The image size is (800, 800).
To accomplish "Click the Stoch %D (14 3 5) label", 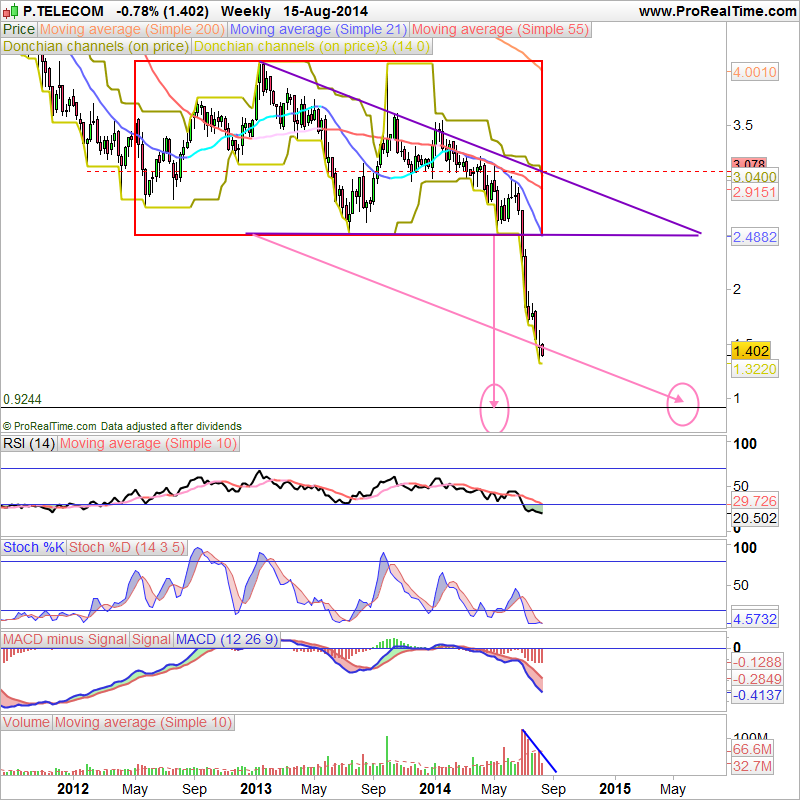I will (x=127, y=547).
